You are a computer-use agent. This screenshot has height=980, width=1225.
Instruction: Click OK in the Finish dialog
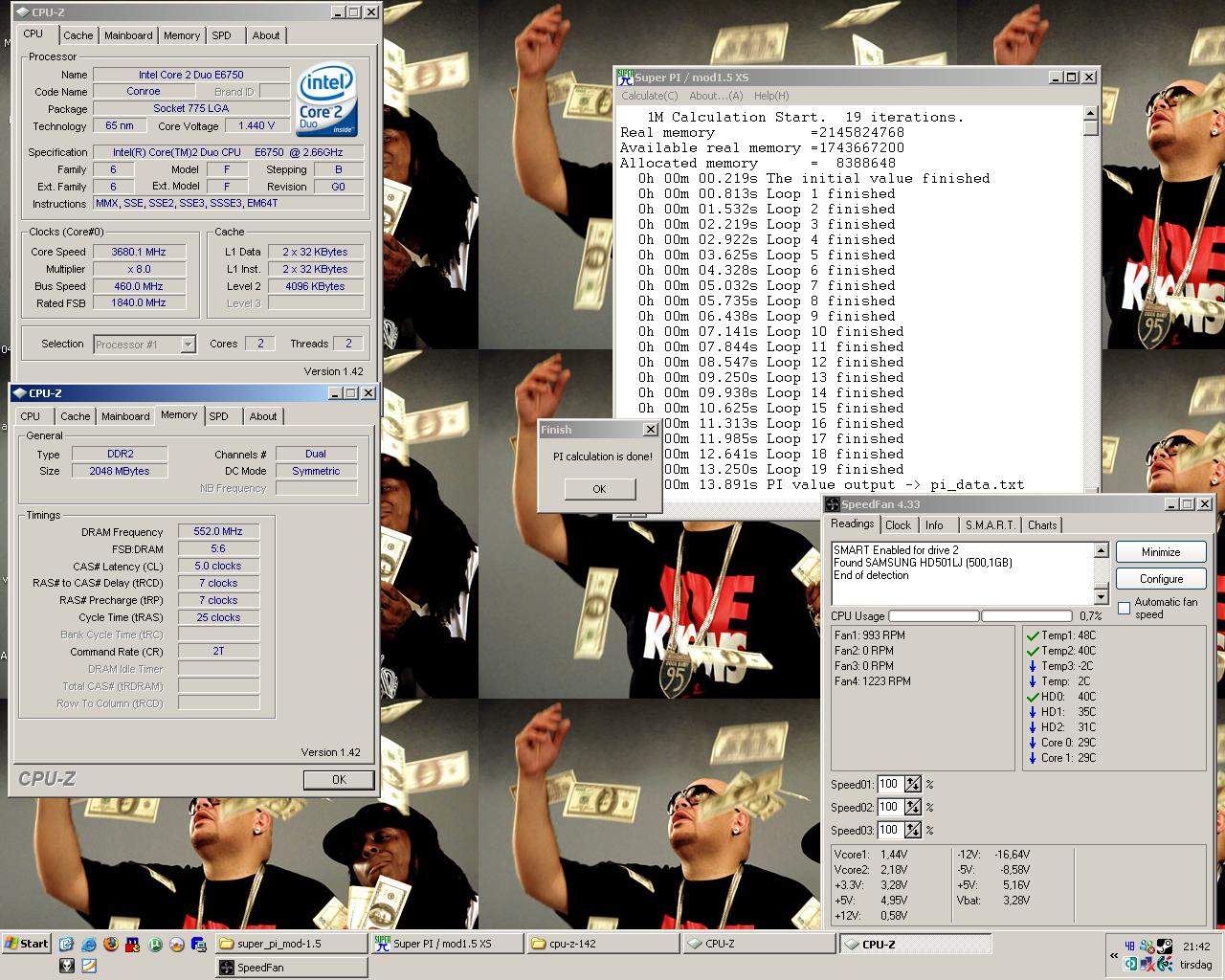pyautogui.click(x=599, y=489)
